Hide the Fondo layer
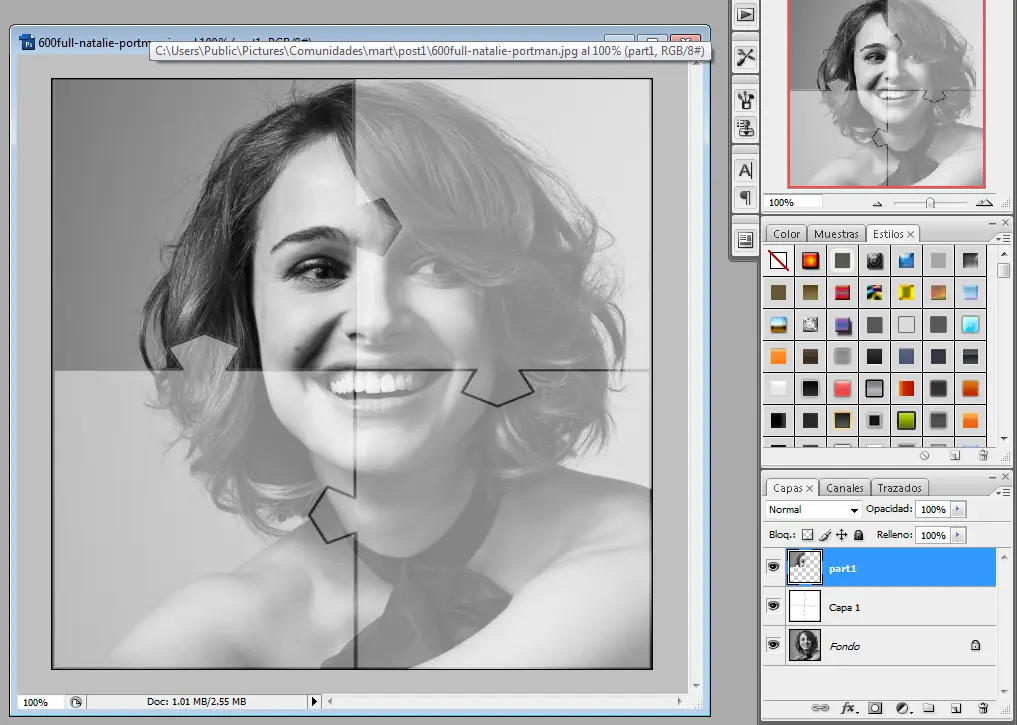Image resolution: width=1017 pixels, height=725 pixels. (773, 645)
